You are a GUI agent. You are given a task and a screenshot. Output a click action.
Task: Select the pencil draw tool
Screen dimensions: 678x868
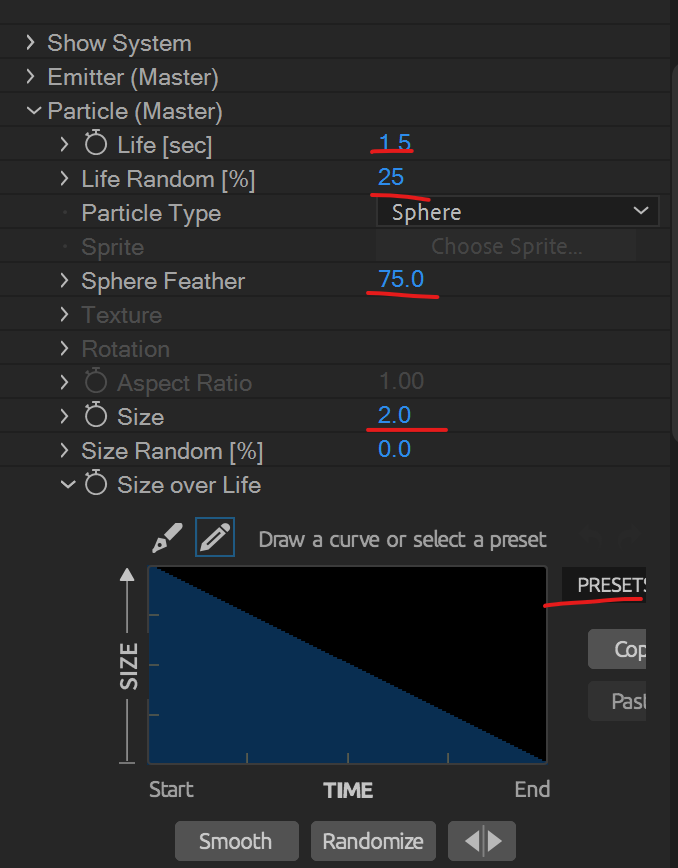214,539
